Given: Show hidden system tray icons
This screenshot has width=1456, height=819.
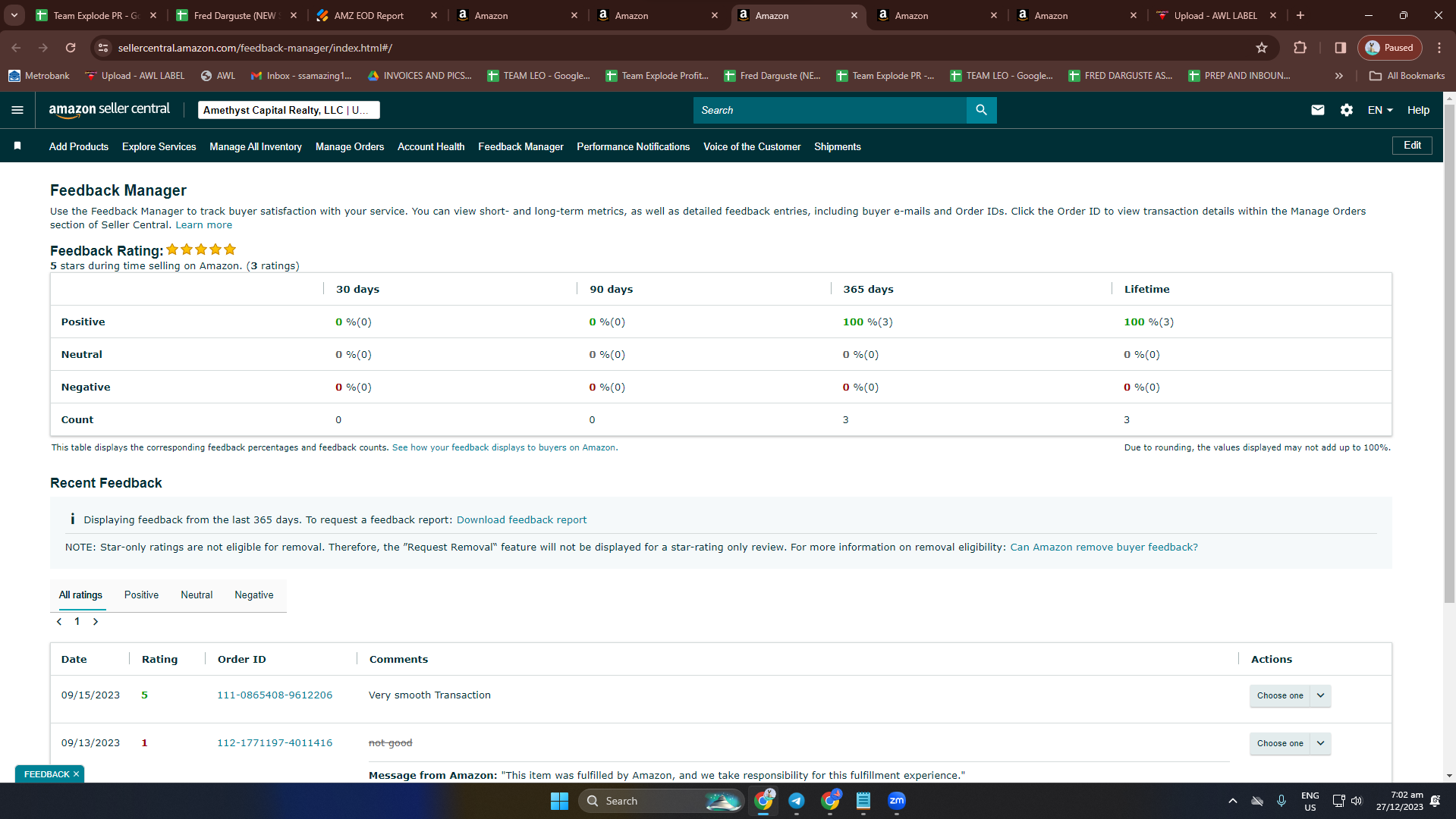Looking at the screenshot, I should tap(1232, 801).
